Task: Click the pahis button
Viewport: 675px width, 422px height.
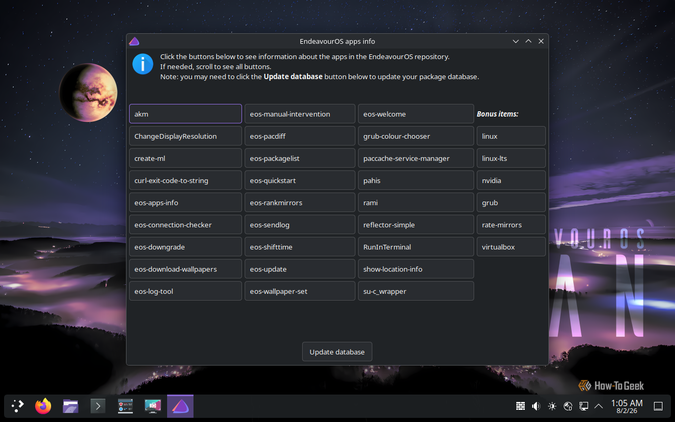Action: pyautogui.click(x=416, y=180)
